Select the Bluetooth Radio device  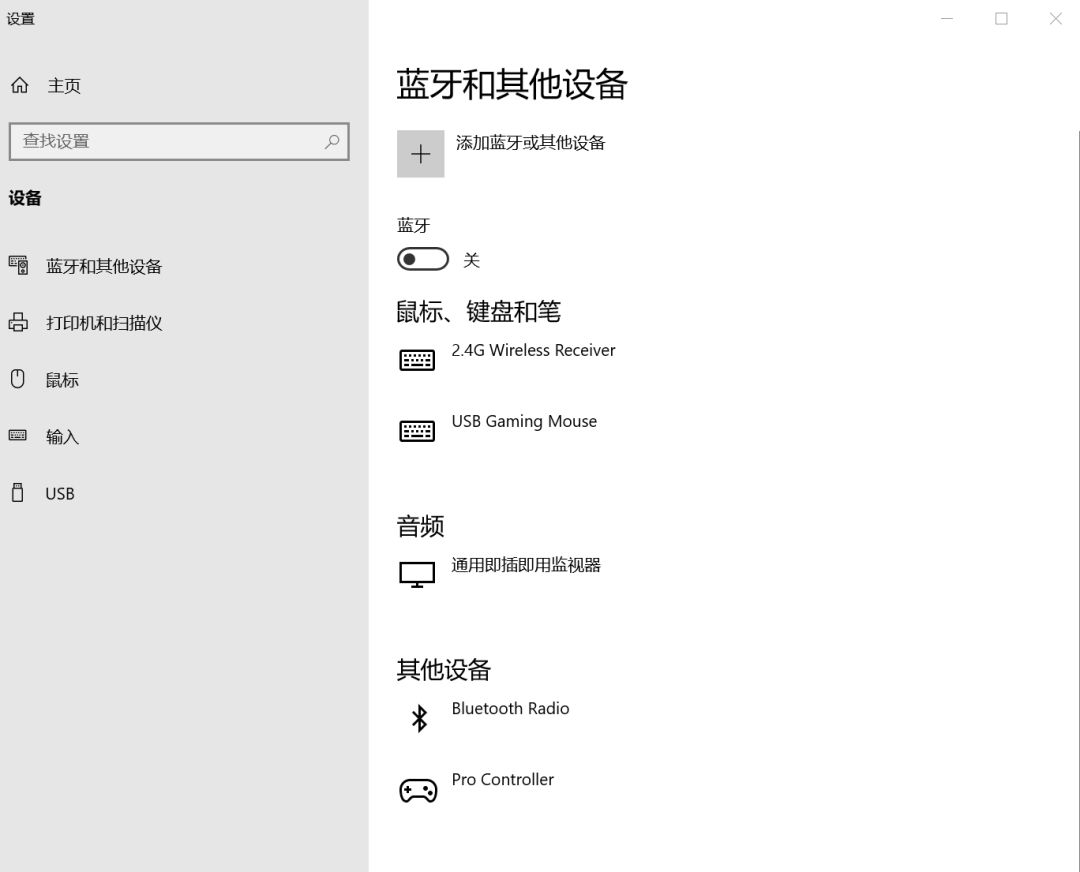click(510, 708)
